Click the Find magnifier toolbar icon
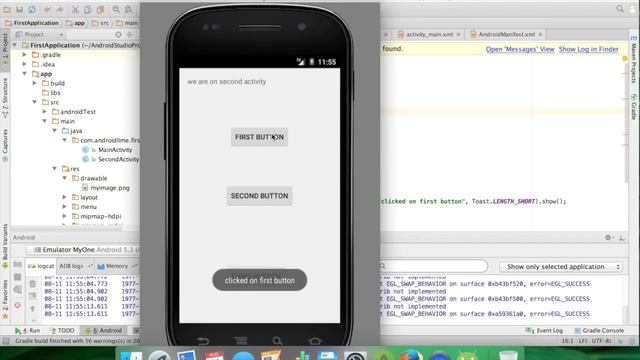 (116, 9)
